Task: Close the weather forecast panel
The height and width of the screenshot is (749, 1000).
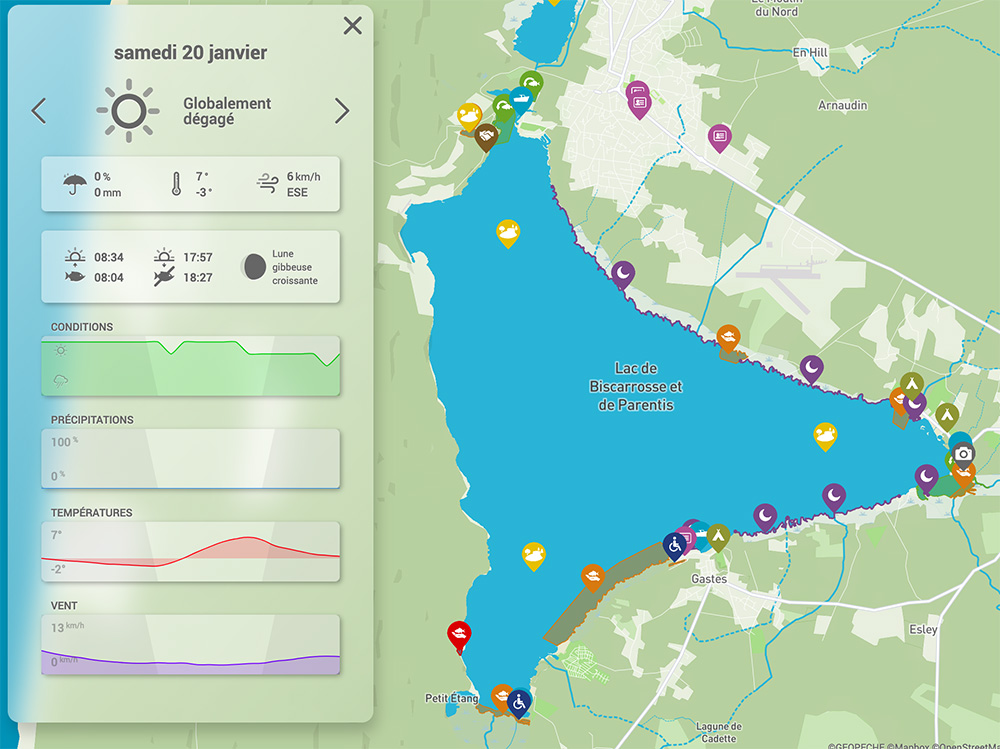Action: pyautogui.click(x=353, y=26)
